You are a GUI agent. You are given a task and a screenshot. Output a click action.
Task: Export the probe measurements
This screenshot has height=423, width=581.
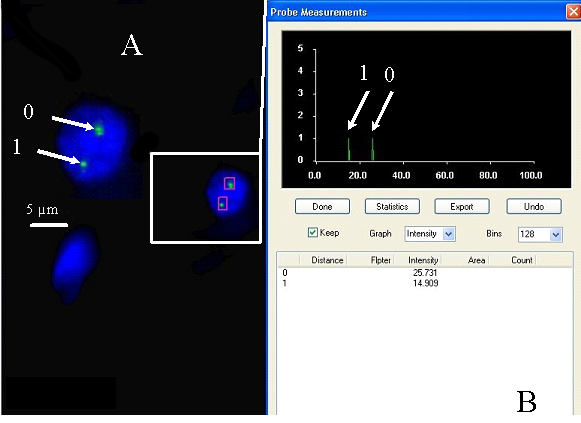tap(462, 206)
